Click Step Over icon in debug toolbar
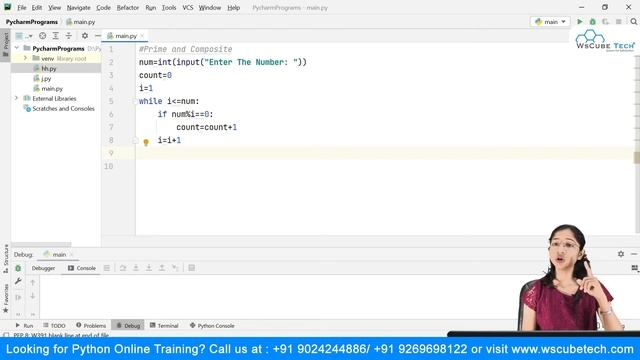 click(x=123, y=268)
